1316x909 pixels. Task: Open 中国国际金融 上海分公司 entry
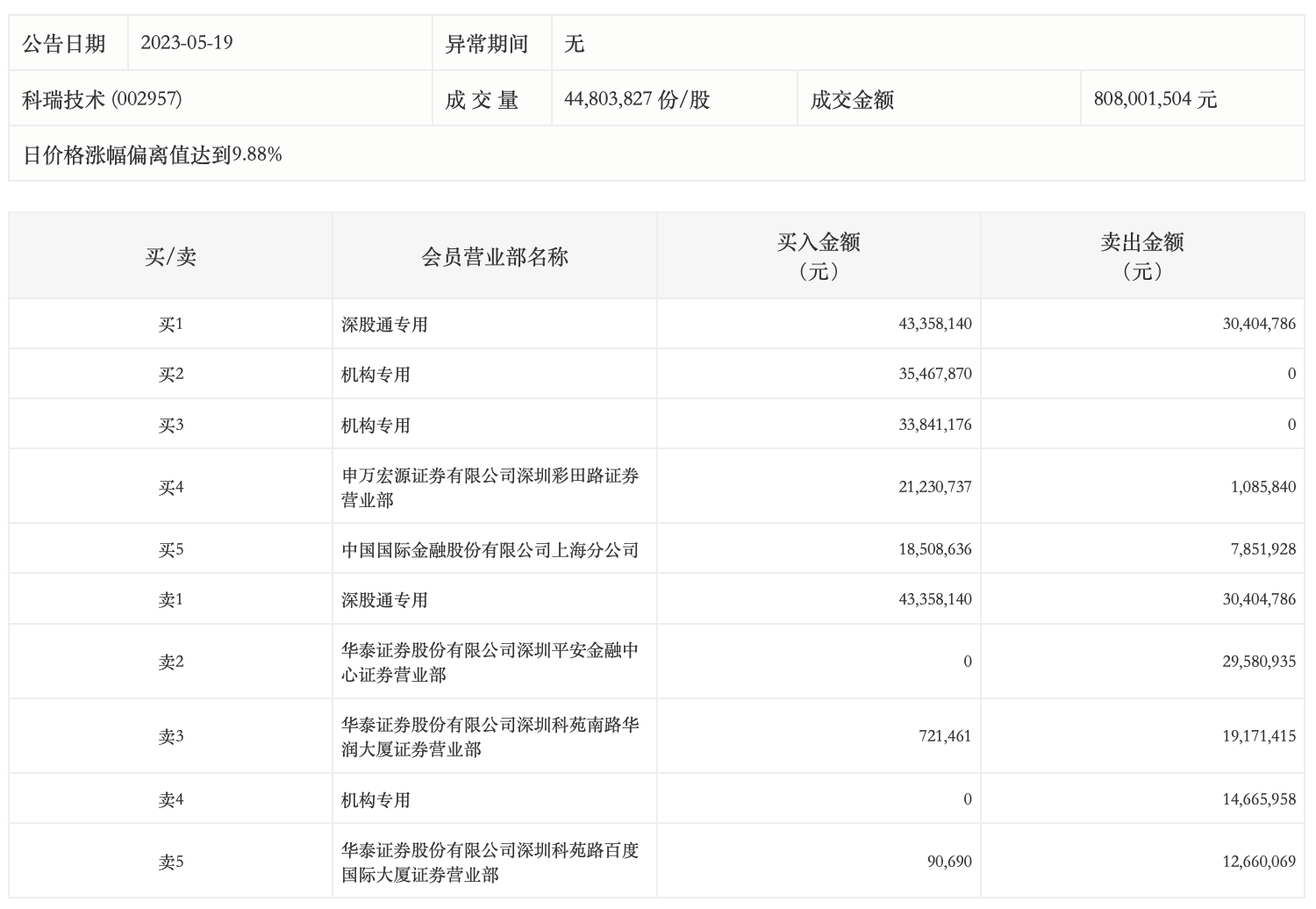click(x=490, y=550)
